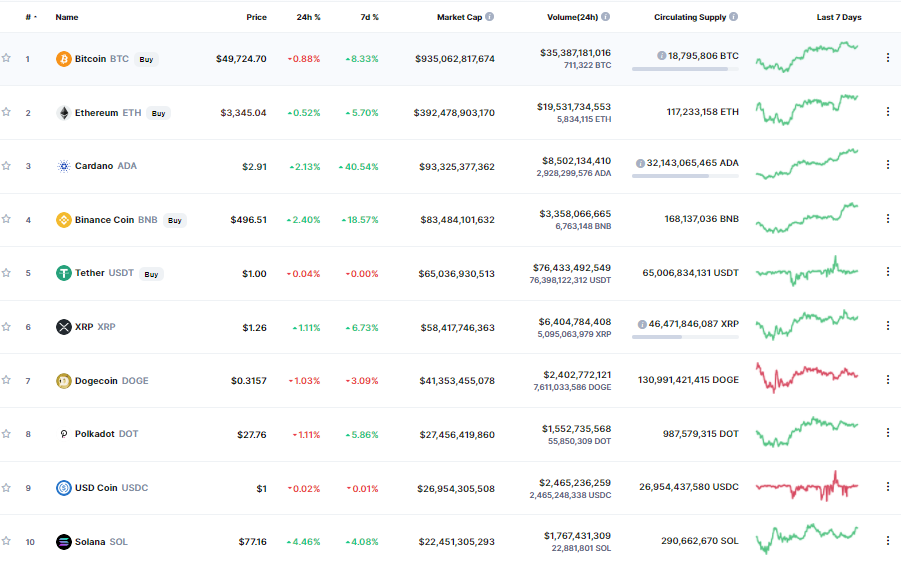Viewport: 901px width, 567px height.
Task: Click the Polkadot logo icon
Action: coord(64,434)
